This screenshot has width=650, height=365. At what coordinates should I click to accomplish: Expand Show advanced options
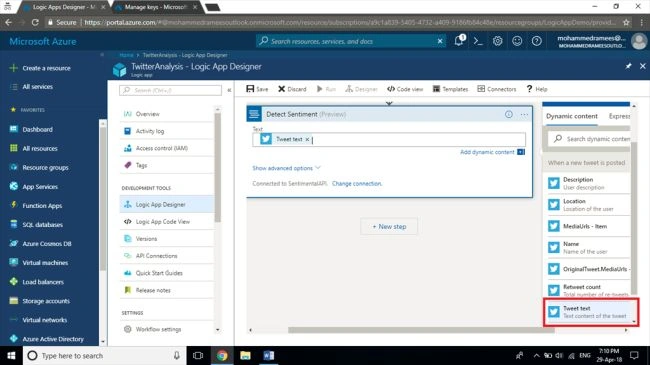pyautogui.click(x=286, y=168)
